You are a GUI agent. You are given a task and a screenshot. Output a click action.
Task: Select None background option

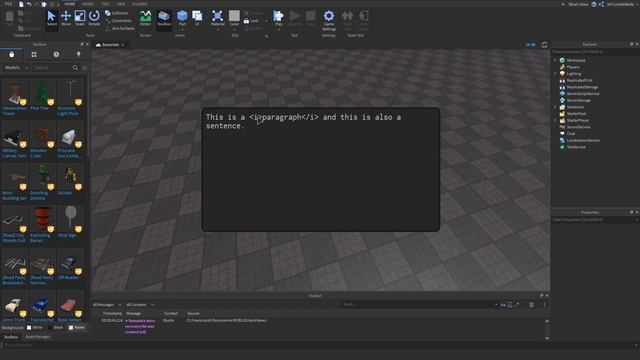tap(76, 327)
